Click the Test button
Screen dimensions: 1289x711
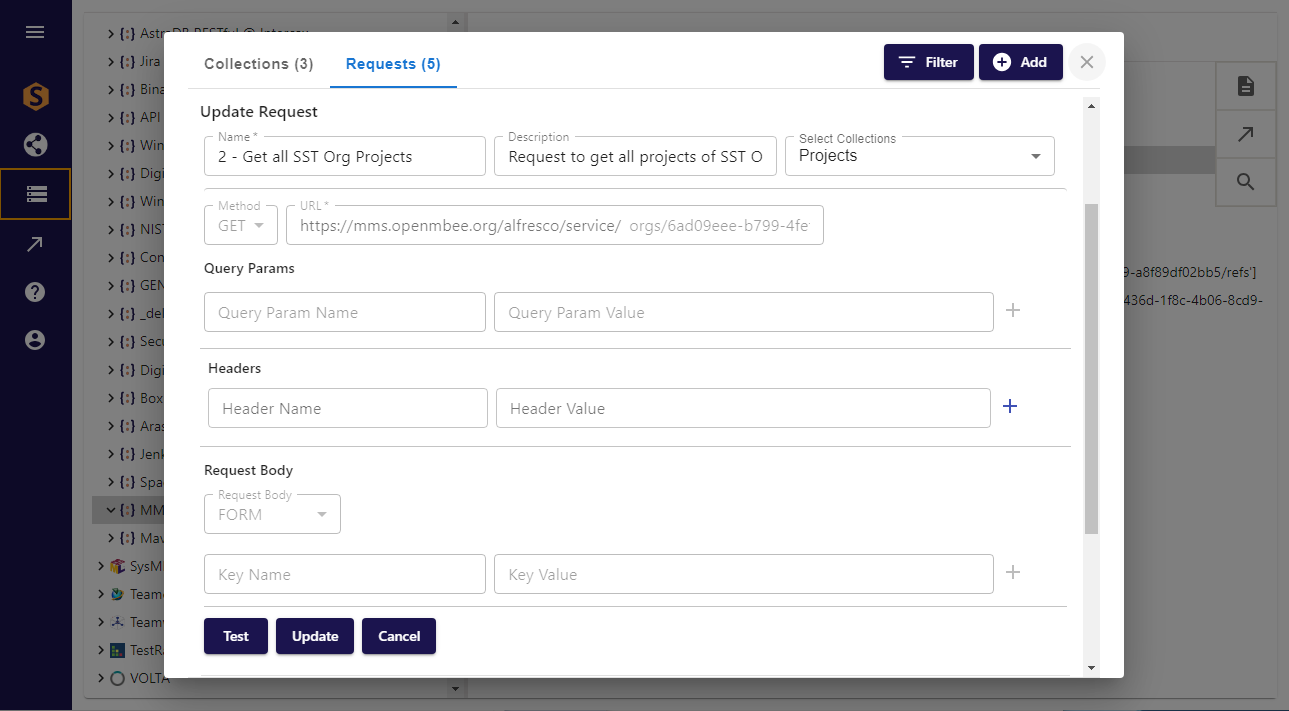click(x=236, y=636)
